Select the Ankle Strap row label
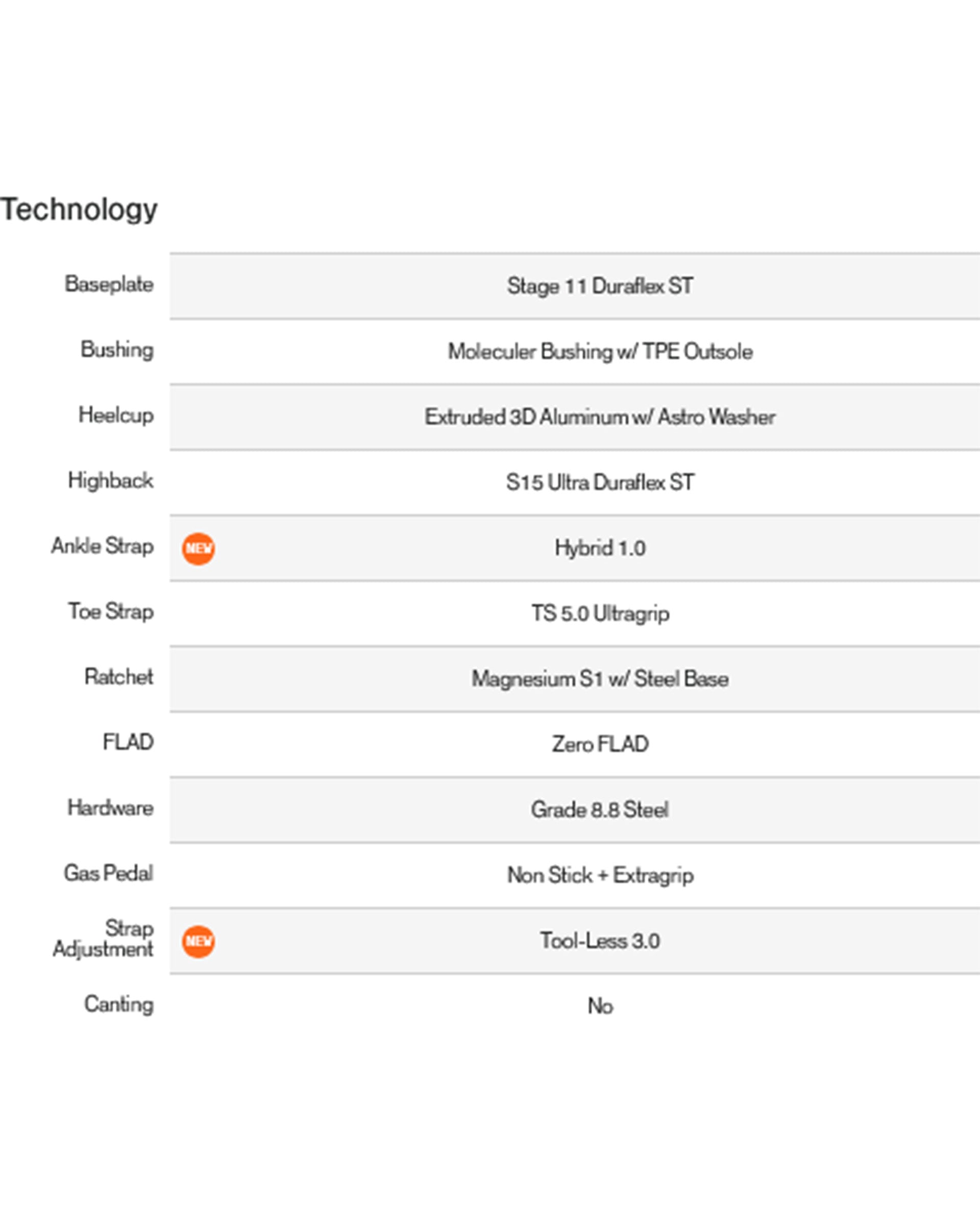Viewport: 980px width, 1225px height. point(103,546)
